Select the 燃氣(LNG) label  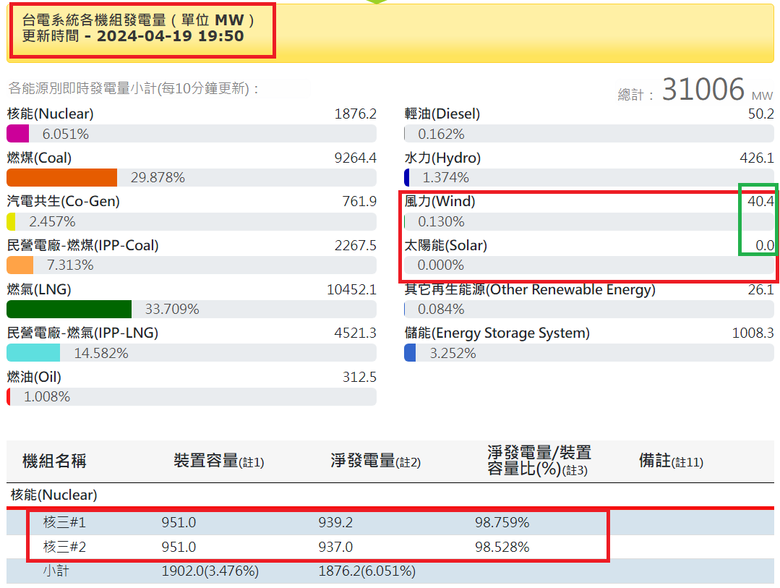point(39,289)
